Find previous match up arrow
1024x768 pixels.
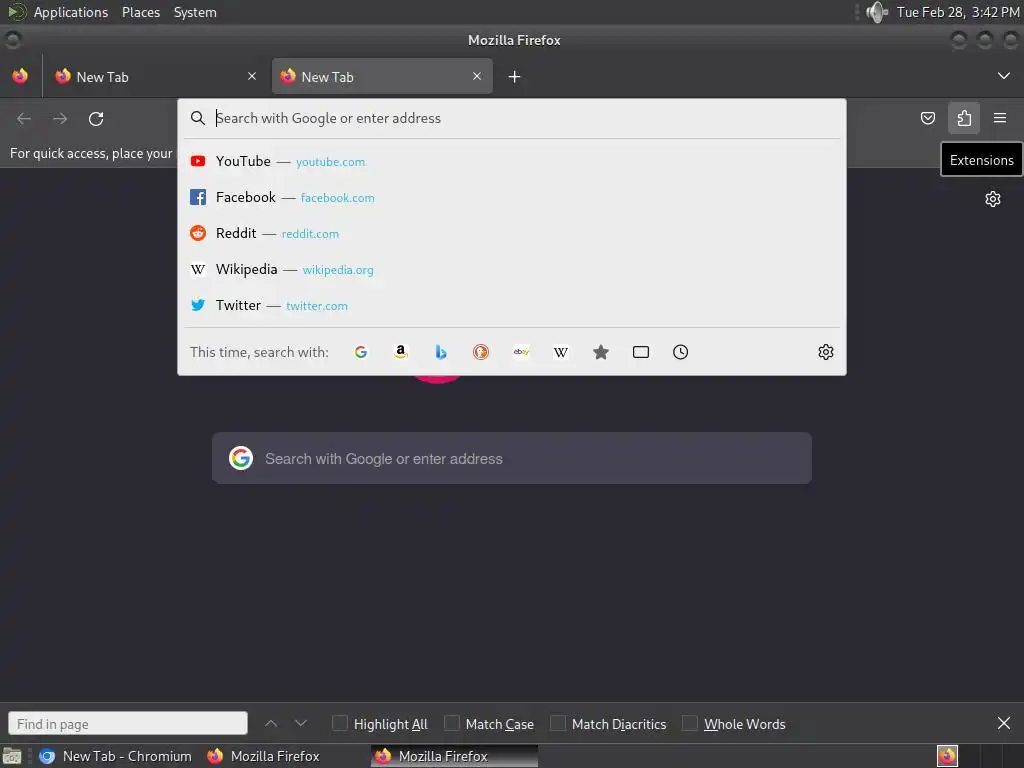pos(271,723)
